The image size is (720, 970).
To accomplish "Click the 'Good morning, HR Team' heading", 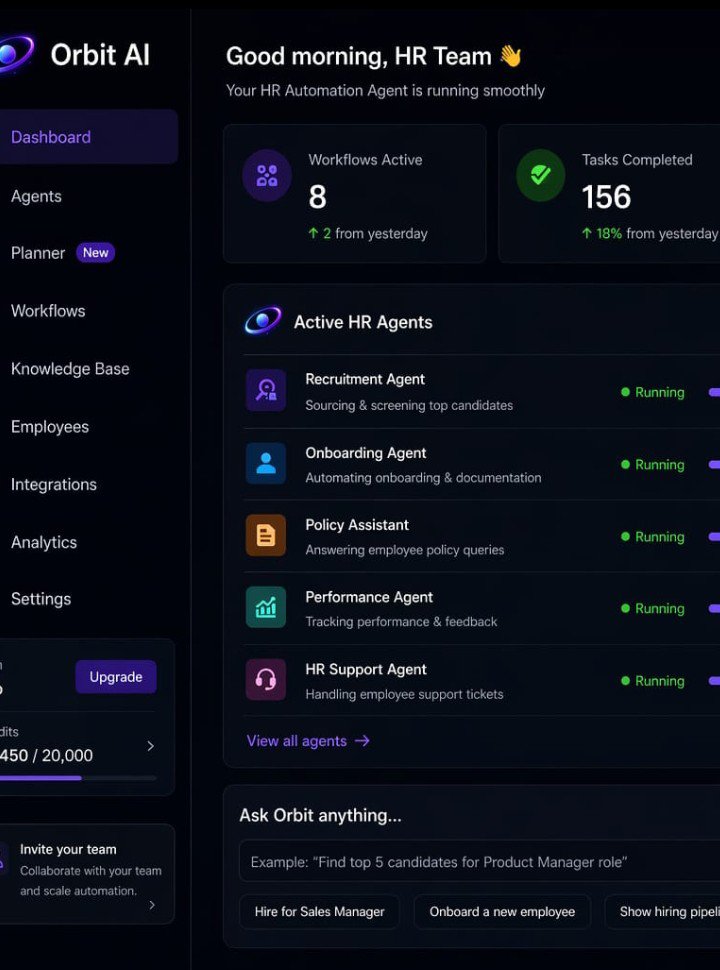I will point(359,56).
